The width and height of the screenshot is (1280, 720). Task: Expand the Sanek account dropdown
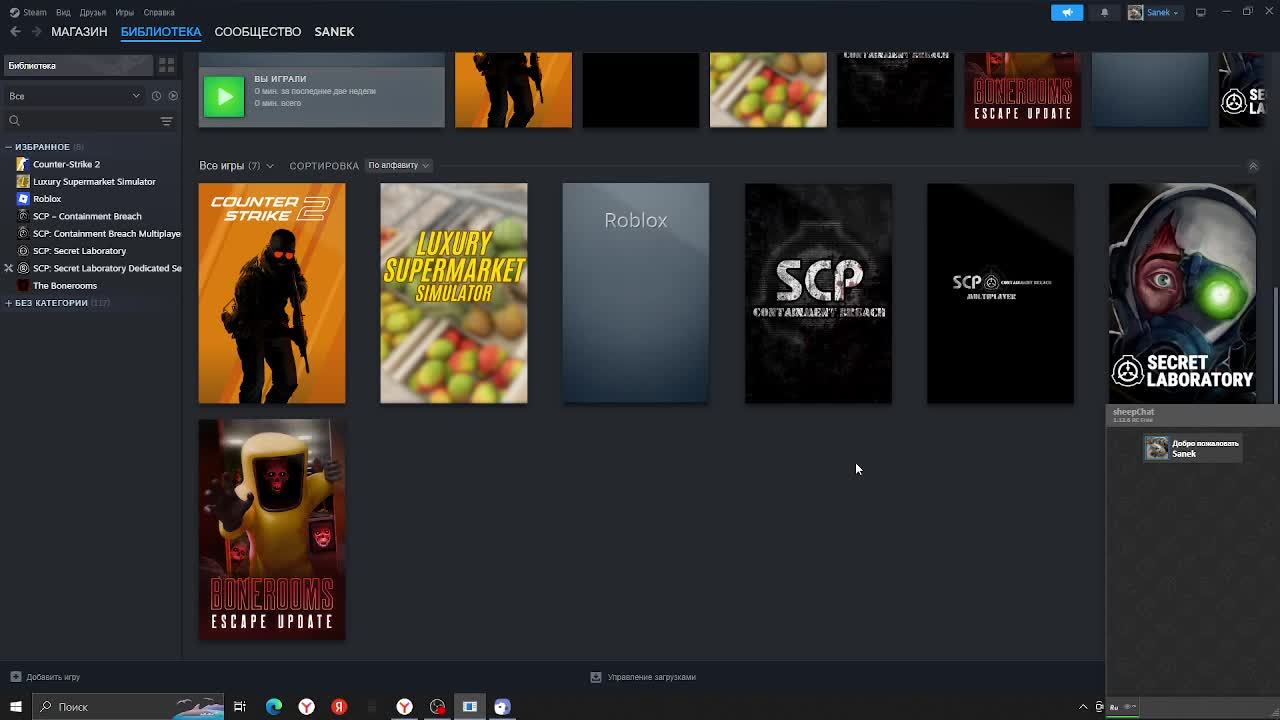tap(1154, 12)
